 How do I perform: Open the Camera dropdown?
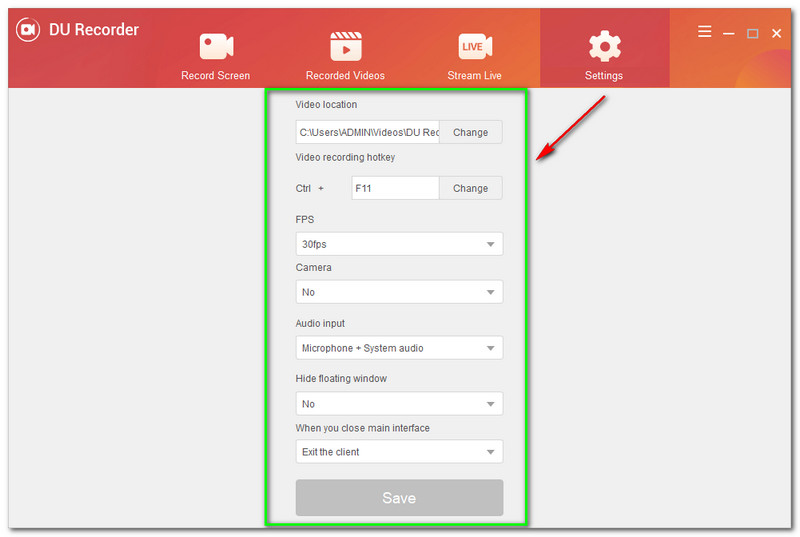pos(399,292)
